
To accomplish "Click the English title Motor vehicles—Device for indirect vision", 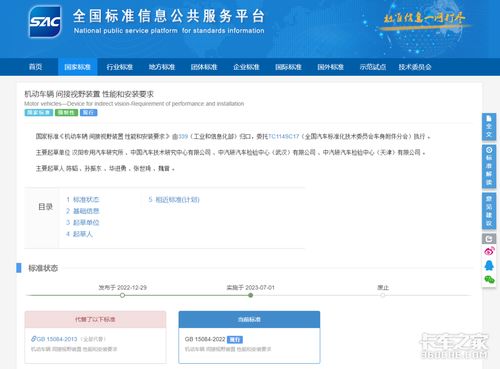I will coord(134,104).
